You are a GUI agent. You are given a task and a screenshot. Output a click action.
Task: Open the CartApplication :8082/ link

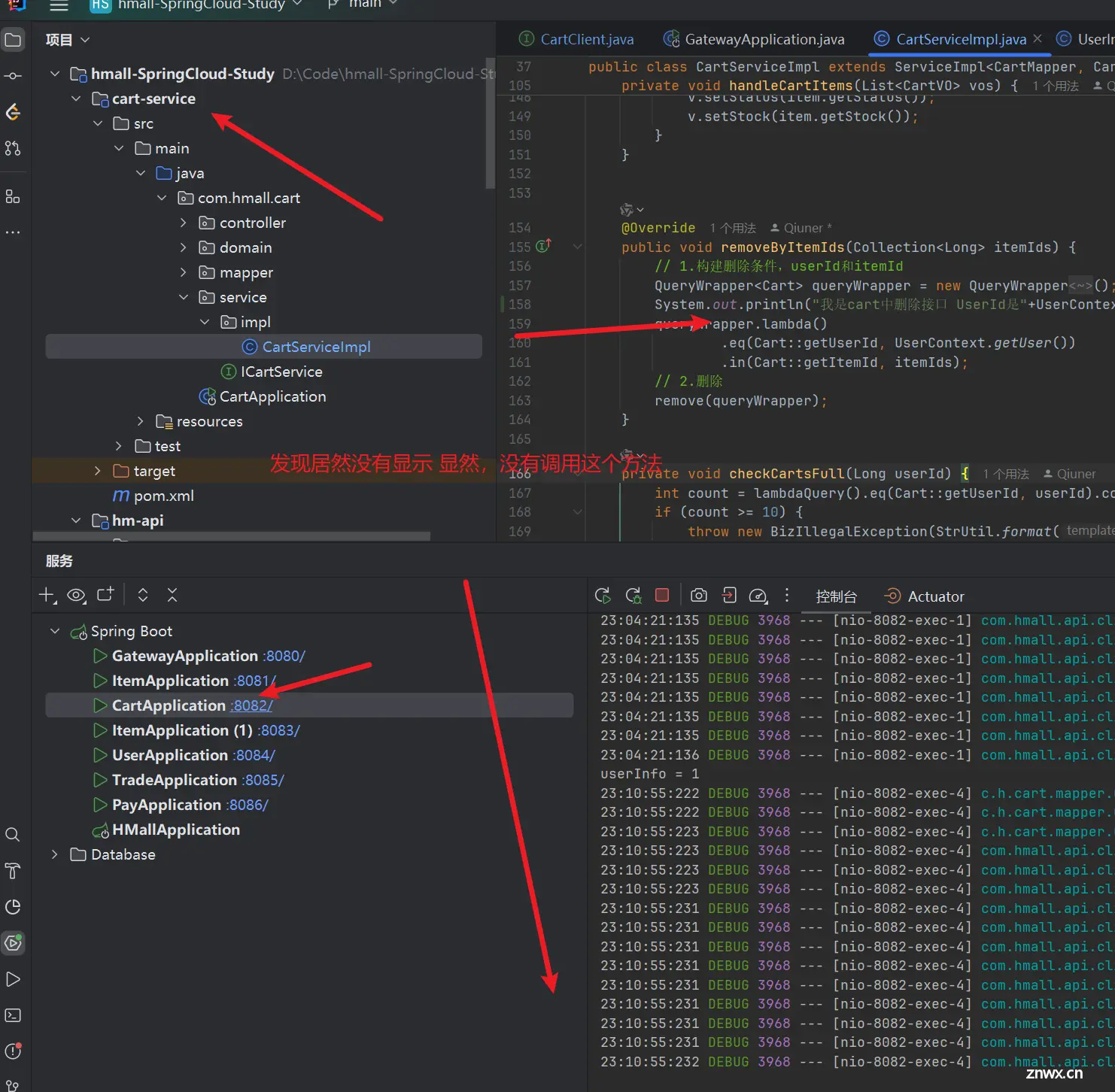point(251,705)
